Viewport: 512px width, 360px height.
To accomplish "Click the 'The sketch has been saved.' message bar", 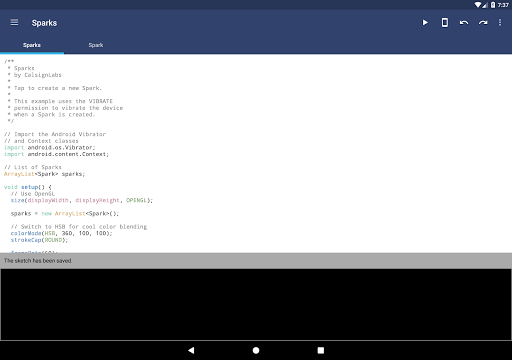I will coord(256,261).
